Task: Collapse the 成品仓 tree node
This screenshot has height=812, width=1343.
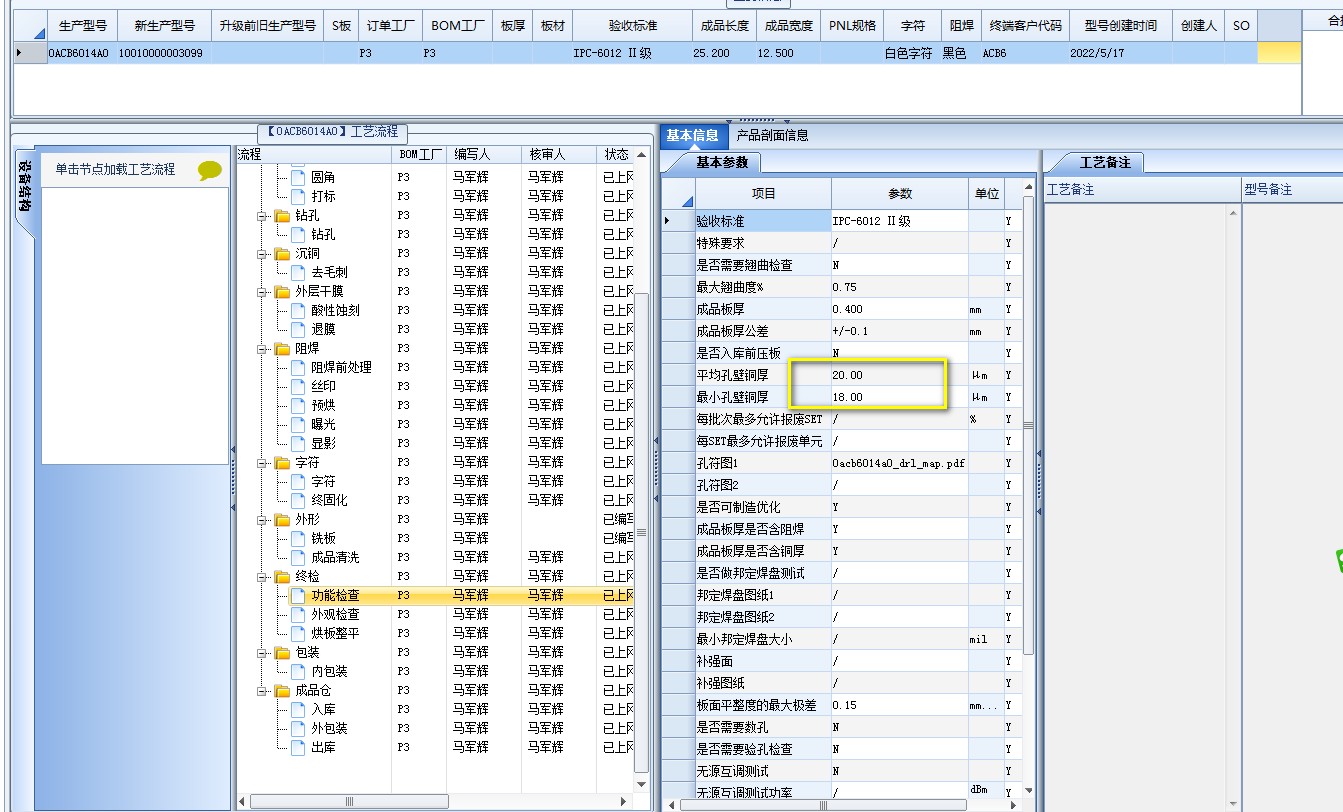Action: click(x=263, y=691)
